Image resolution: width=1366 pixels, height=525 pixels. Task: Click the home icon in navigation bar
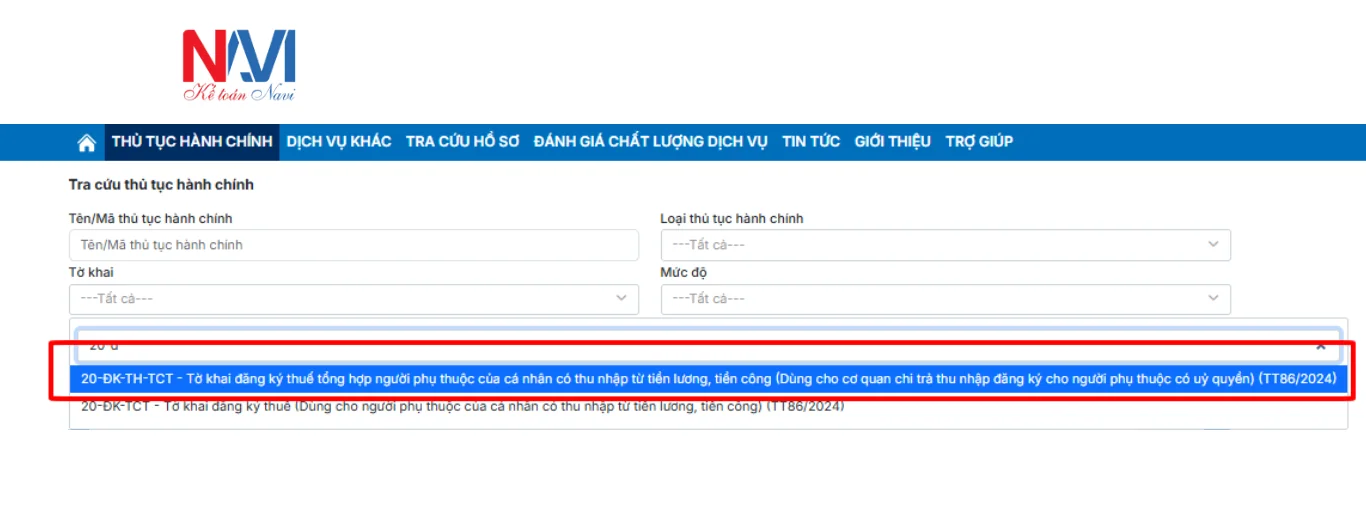tap(87, 142)
